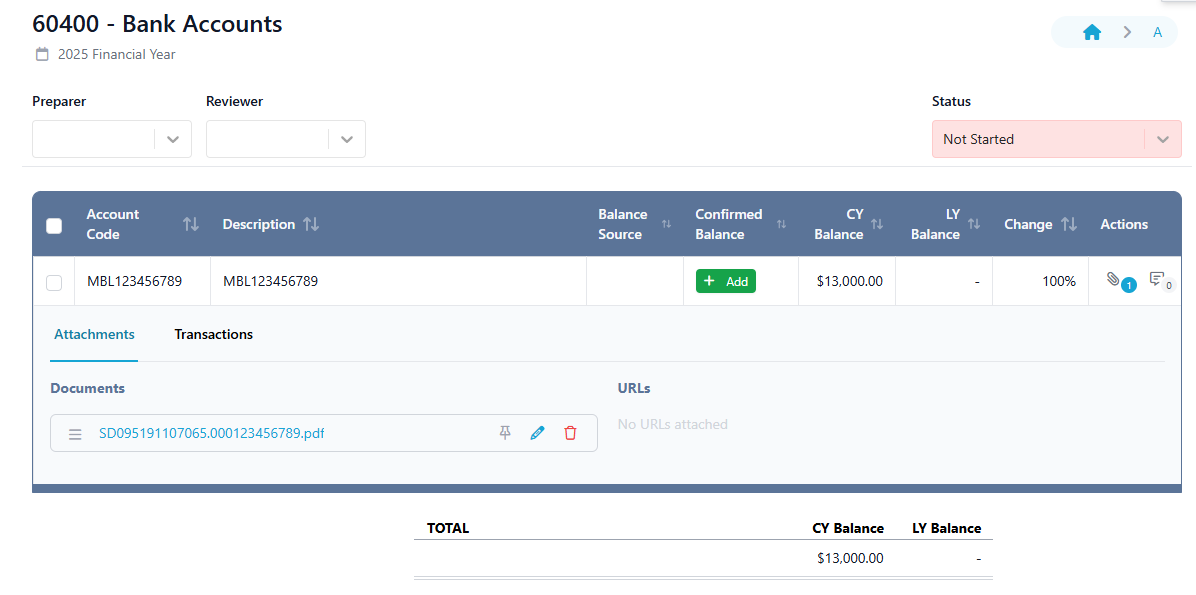Select the Attachments tab
The height and width of the screenshot is (595, 1196).
[x=93, y=334]
